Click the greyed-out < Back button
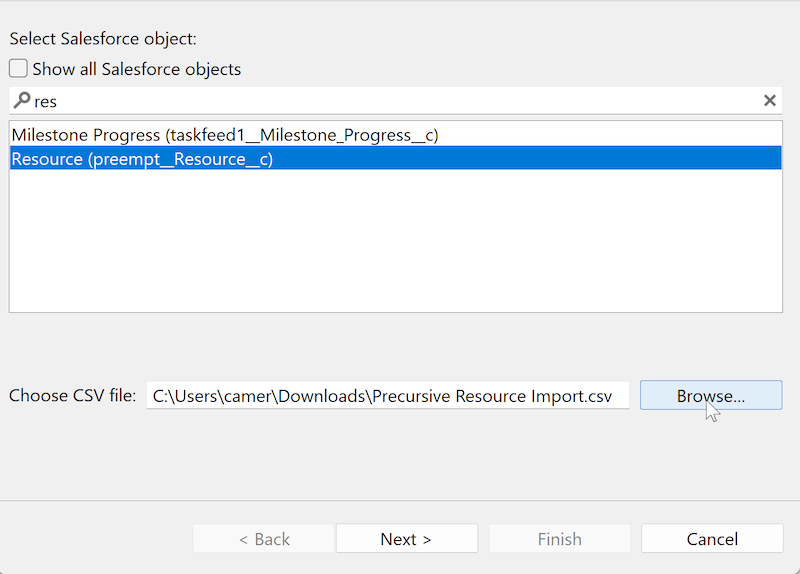This screenshot has height=574, width=800. tap(264, 538)
